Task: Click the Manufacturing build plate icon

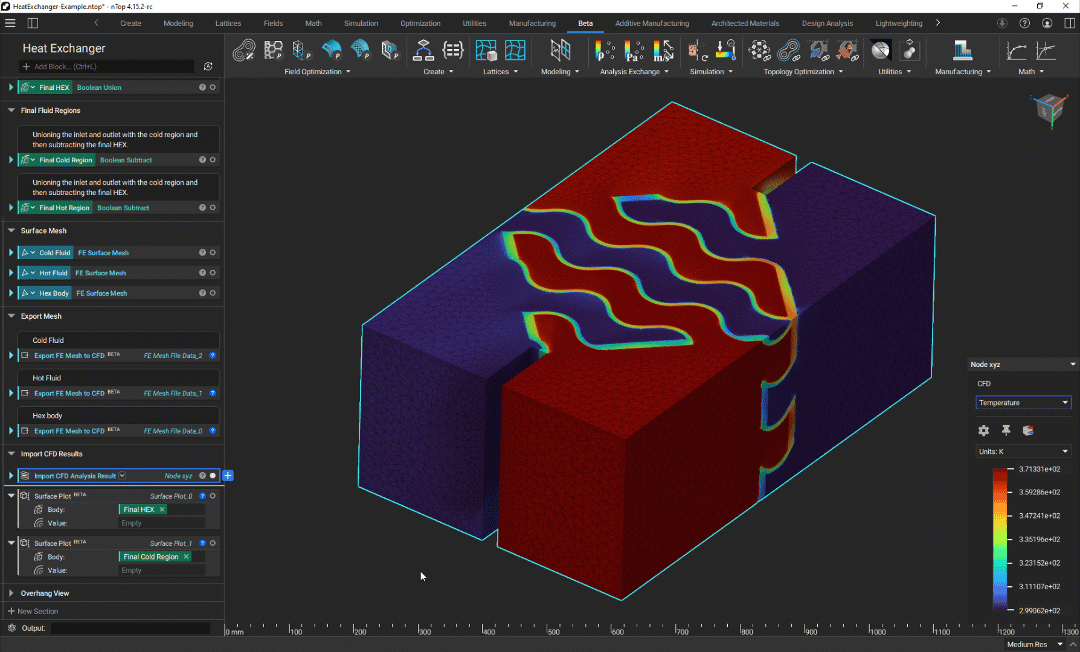Action: (x=962, y=50)
